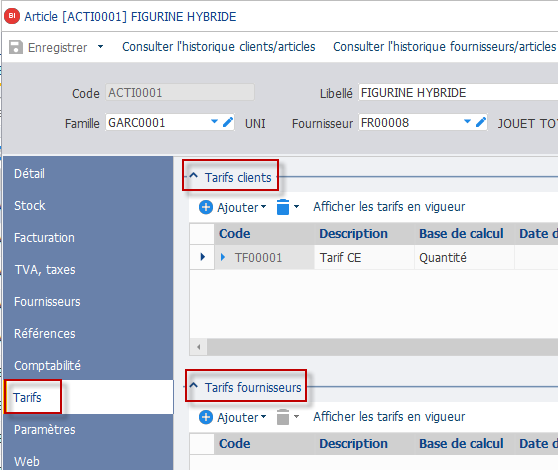Click Description header in Tarifs fournisseurs
Image resolution: width=558 pixels, height=470 pixels.
tap(364, 444)
